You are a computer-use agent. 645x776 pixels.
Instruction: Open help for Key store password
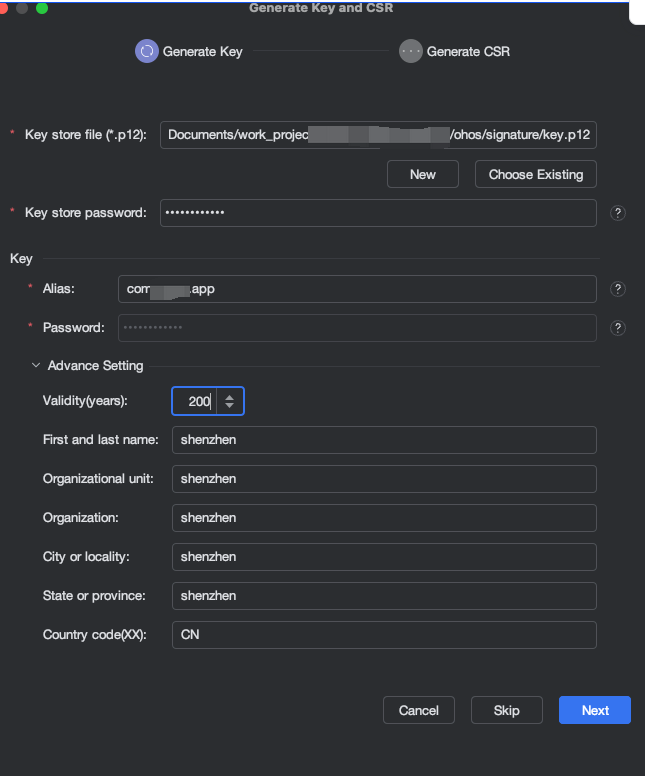617,213
